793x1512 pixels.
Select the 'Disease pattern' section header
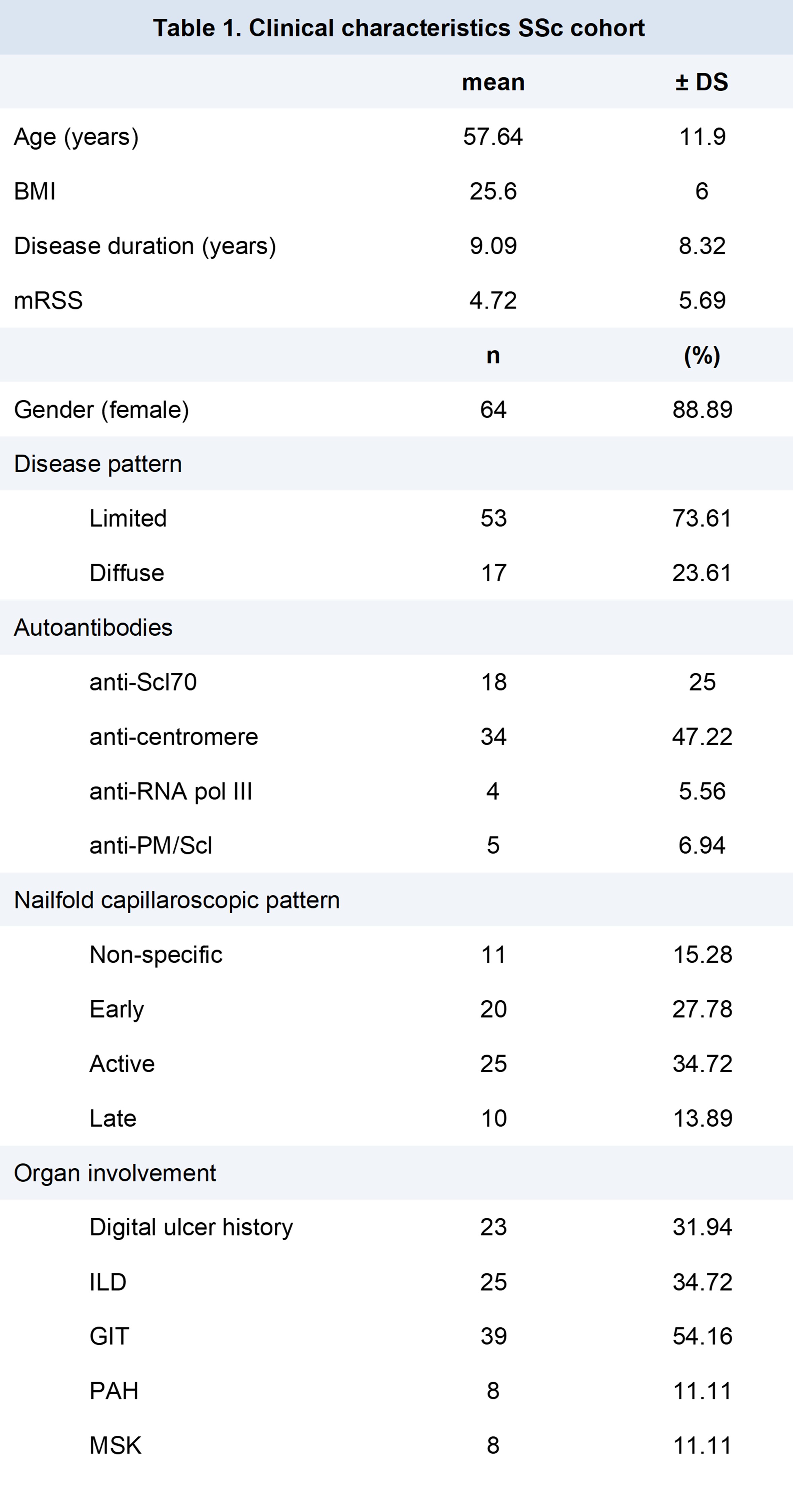[98, 464]
